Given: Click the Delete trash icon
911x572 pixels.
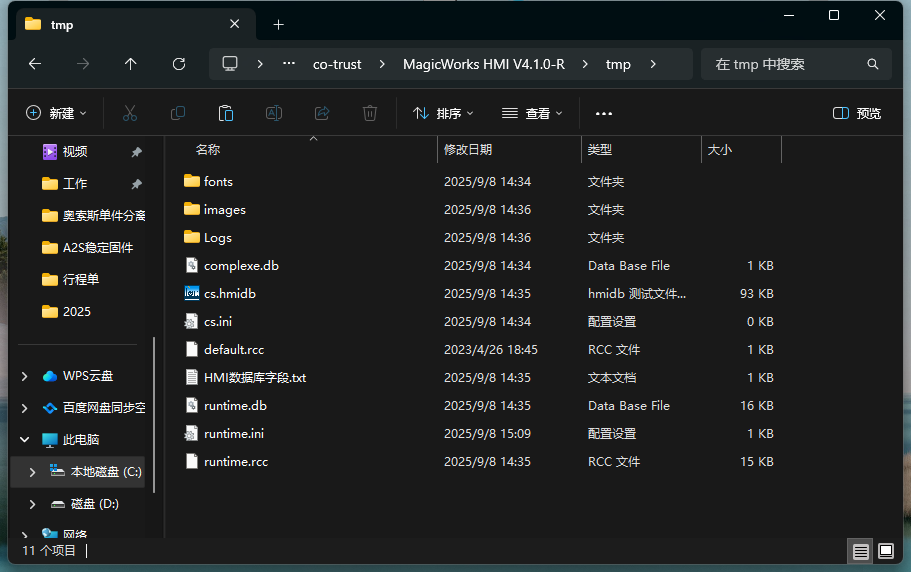Looking at the screenshot, I should [370, 113].
